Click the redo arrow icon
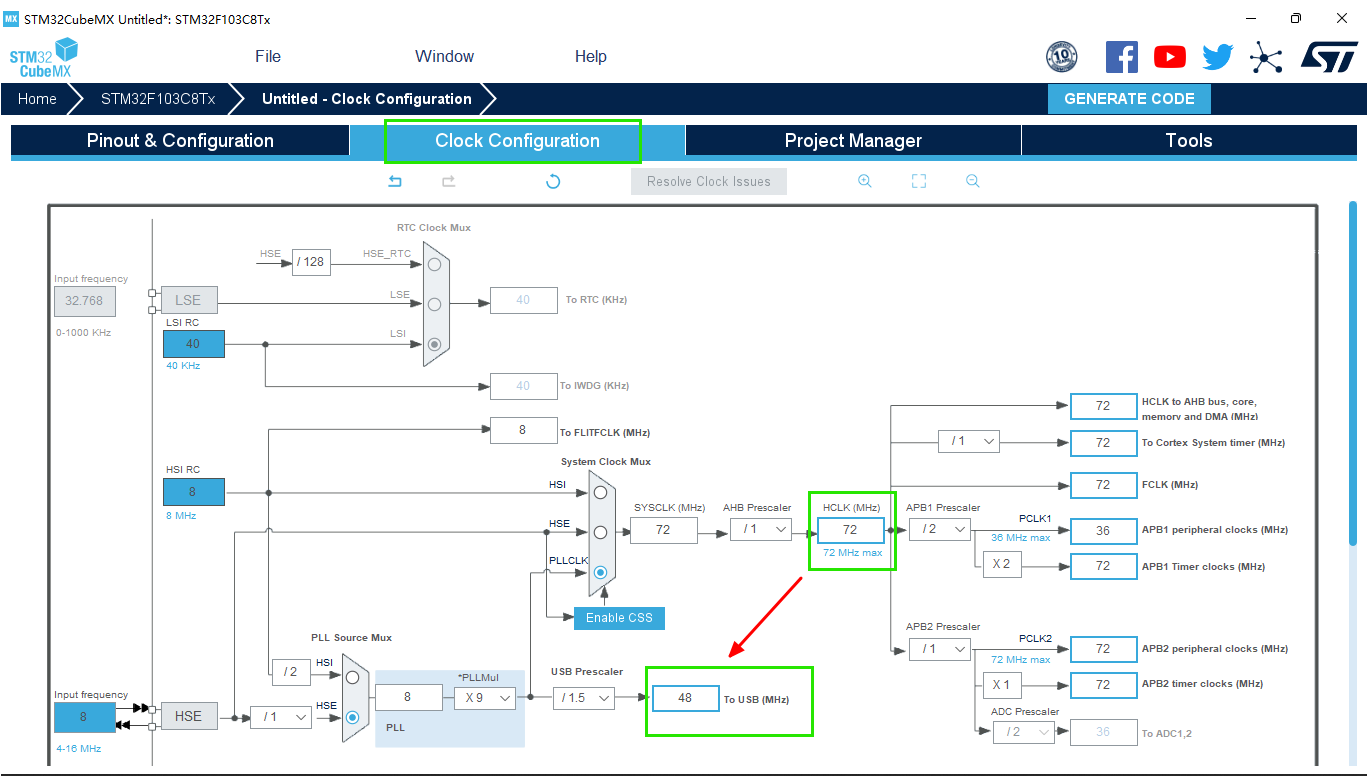 click(449, 181)
